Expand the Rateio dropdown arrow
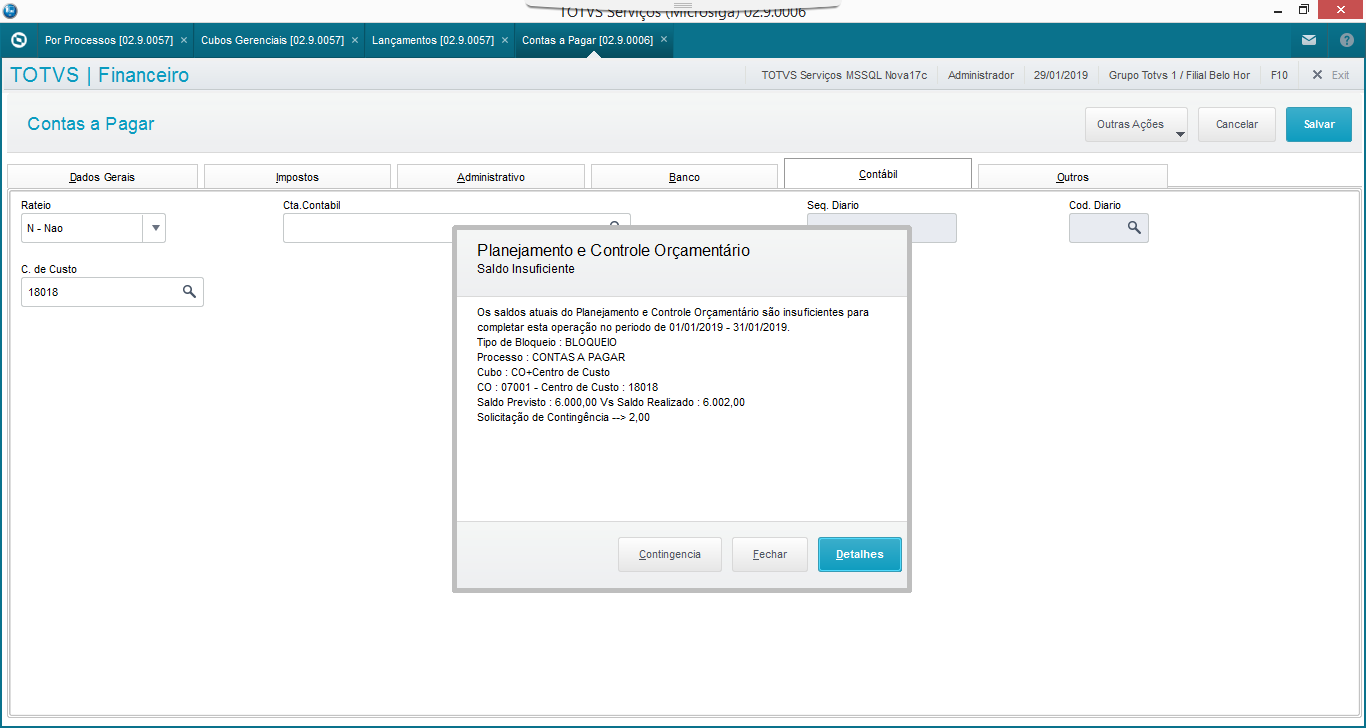1366x728 pixels. click(155, 228)
